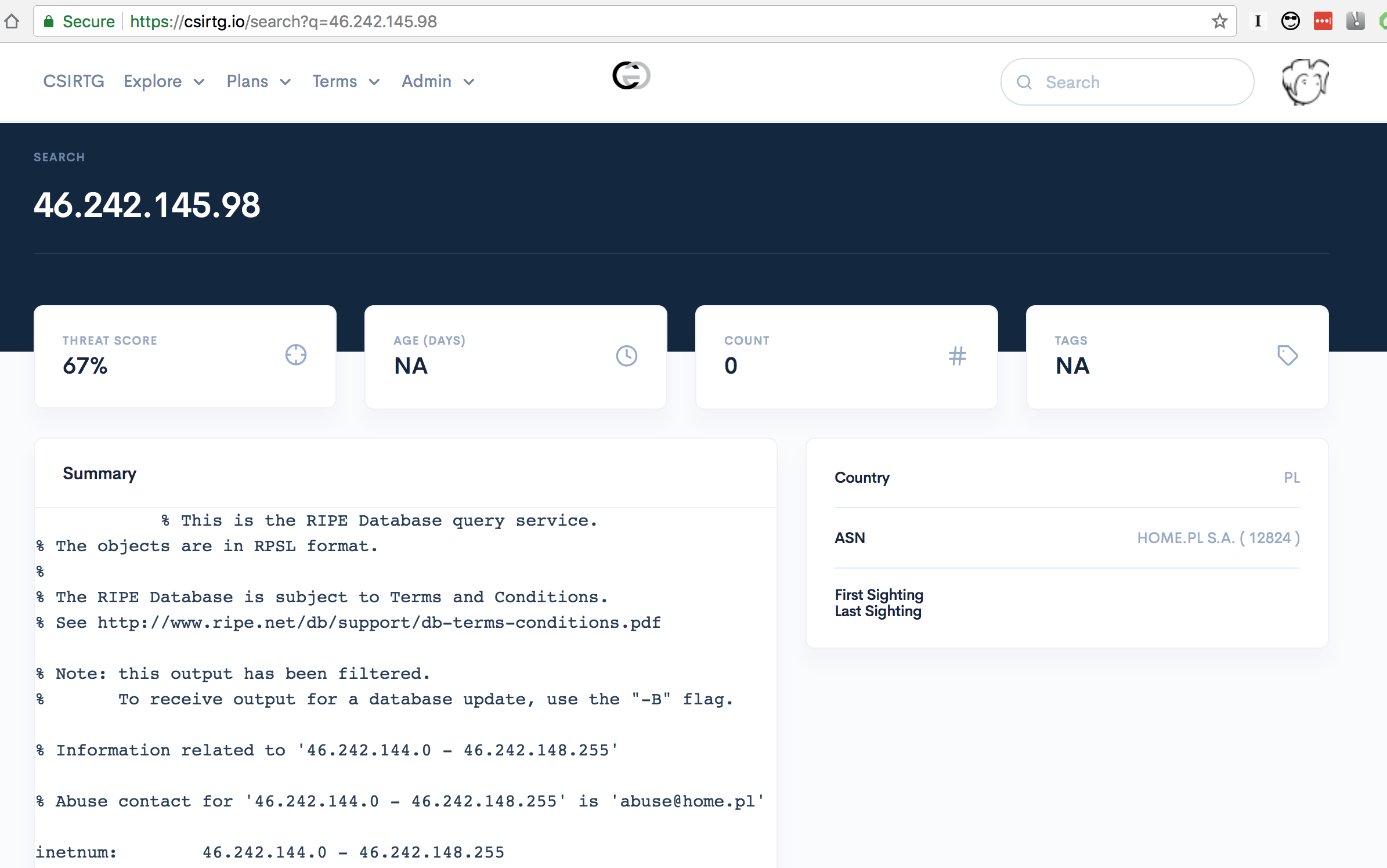Click the green secure padlock icon

tap(49, 21)
